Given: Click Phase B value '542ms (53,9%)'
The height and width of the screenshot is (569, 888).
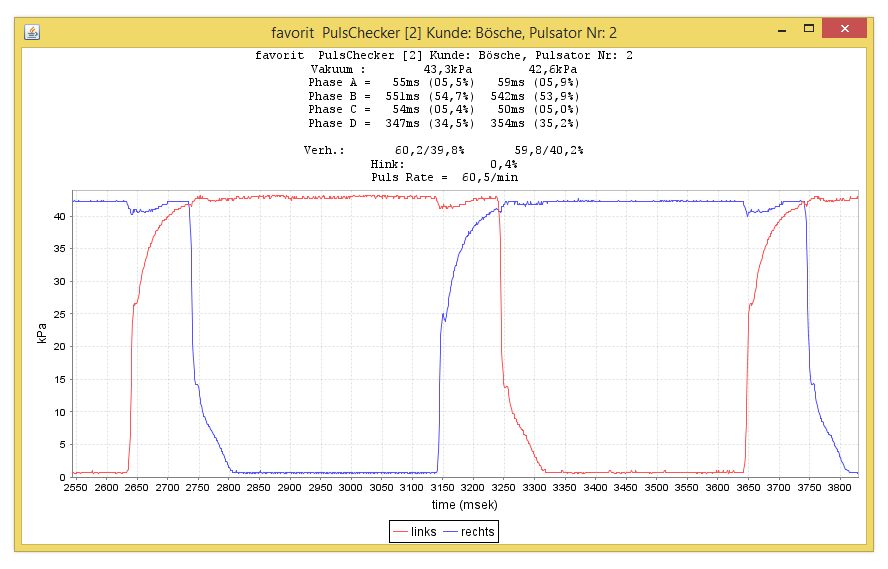Looking at the screenshot, I should (x=535, y=96).
